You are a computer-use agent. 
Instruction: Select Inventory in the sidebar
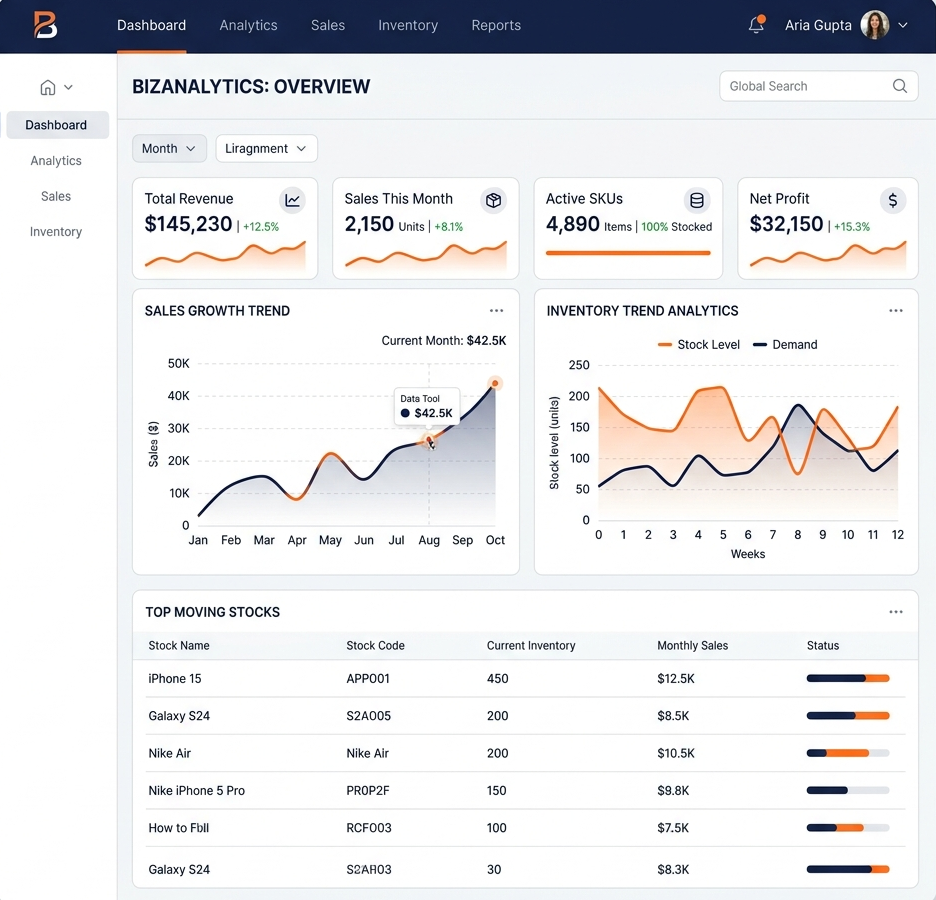point(56,232)
